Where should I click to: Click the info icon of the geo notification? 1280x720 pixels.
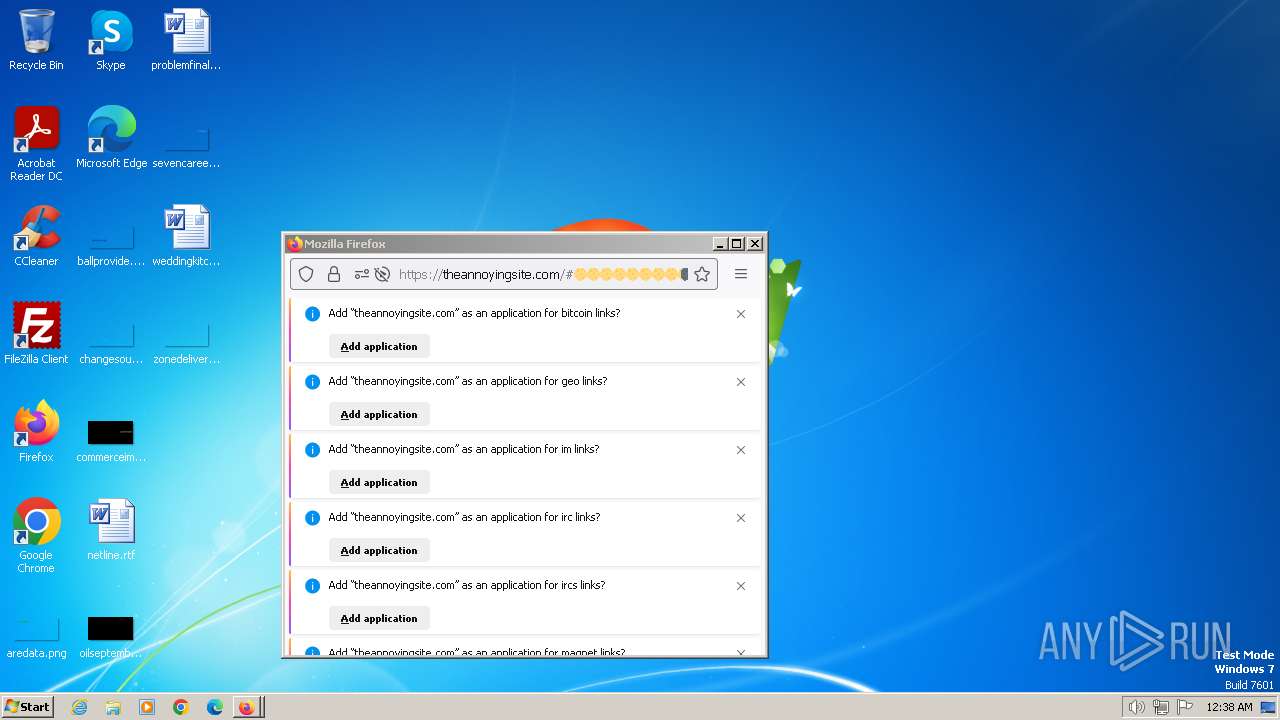pyautogui.click(x=312, y=382)
